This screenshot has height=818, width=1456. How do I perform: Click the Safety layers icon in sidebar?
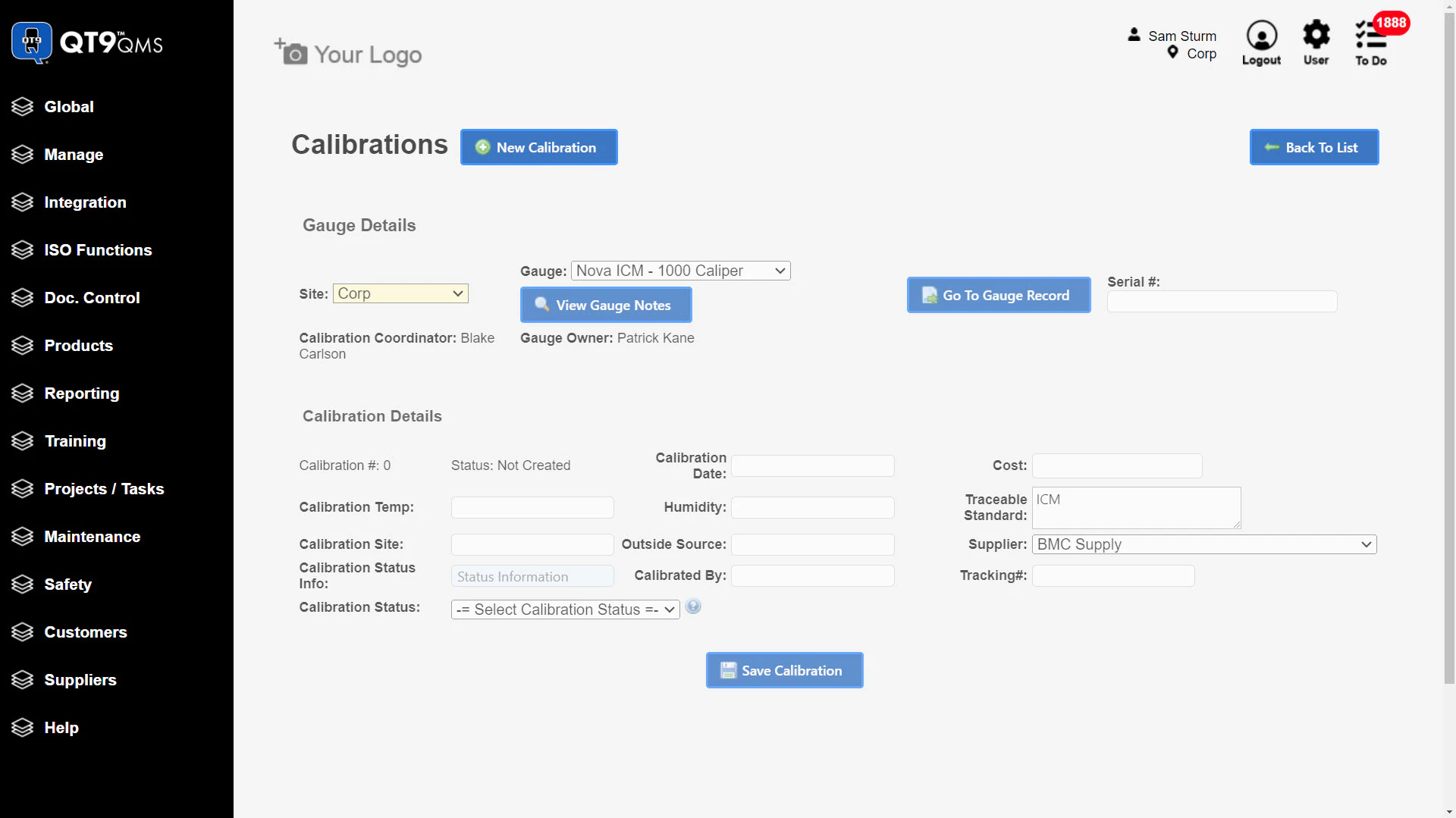pyautogui.click(x=23, y=585)
